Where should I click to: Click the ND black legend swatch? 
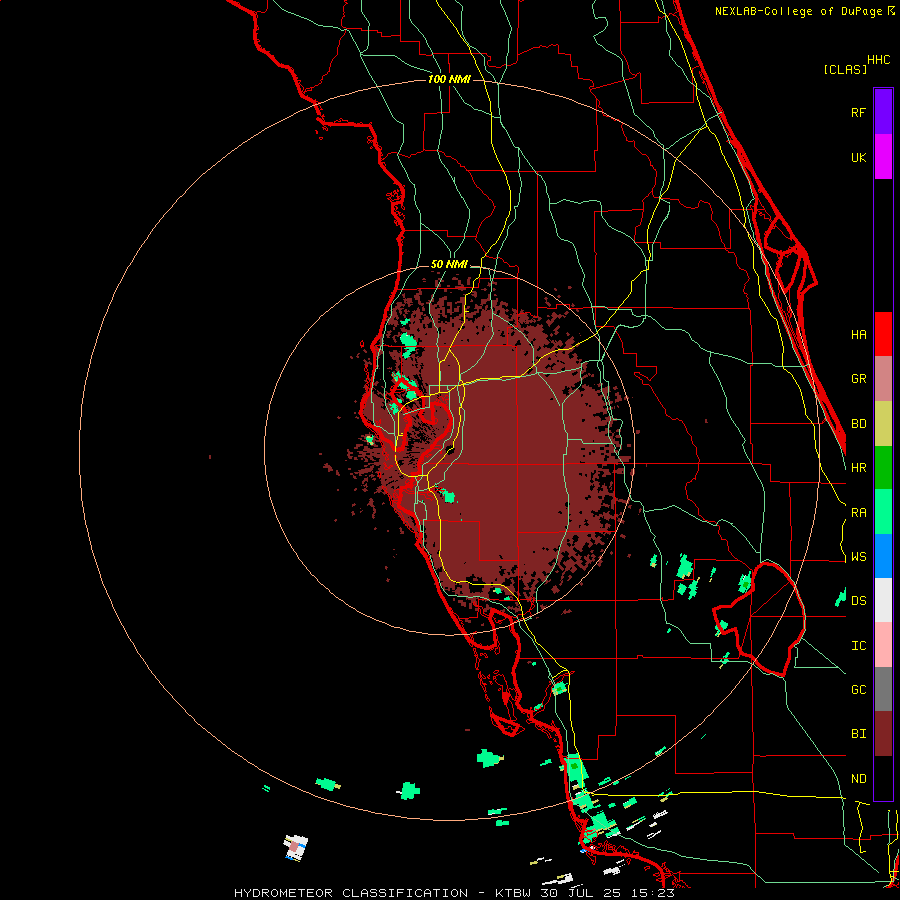(x=883, y=778)
